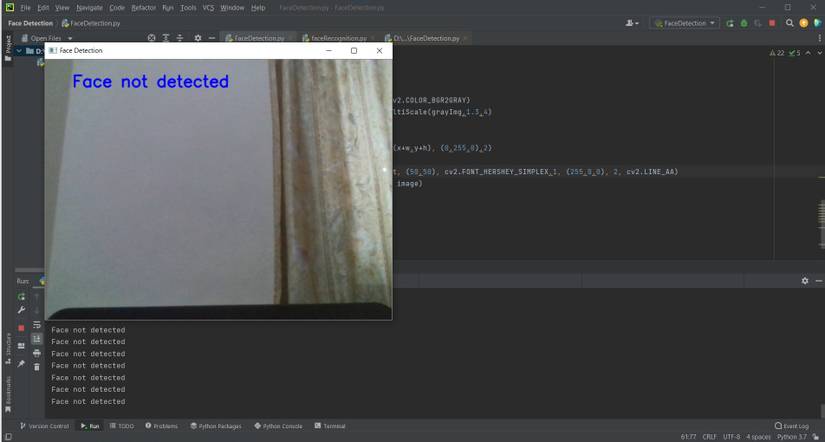Open the editor tabs vertical dots menu
825x442 pixels.
(x=820, y=38)
